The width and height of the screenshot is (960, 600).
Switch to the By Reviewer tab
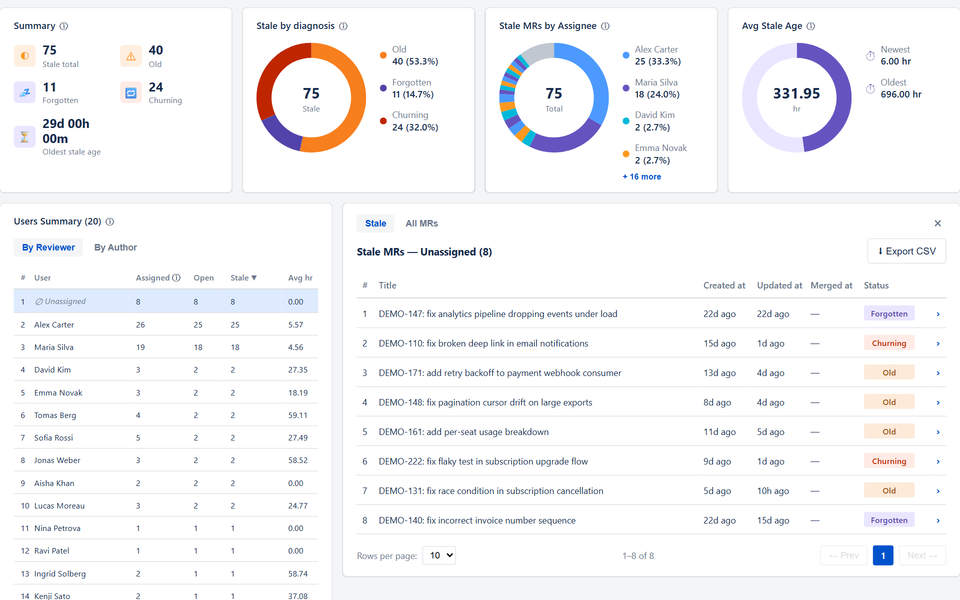pos(48,247)
